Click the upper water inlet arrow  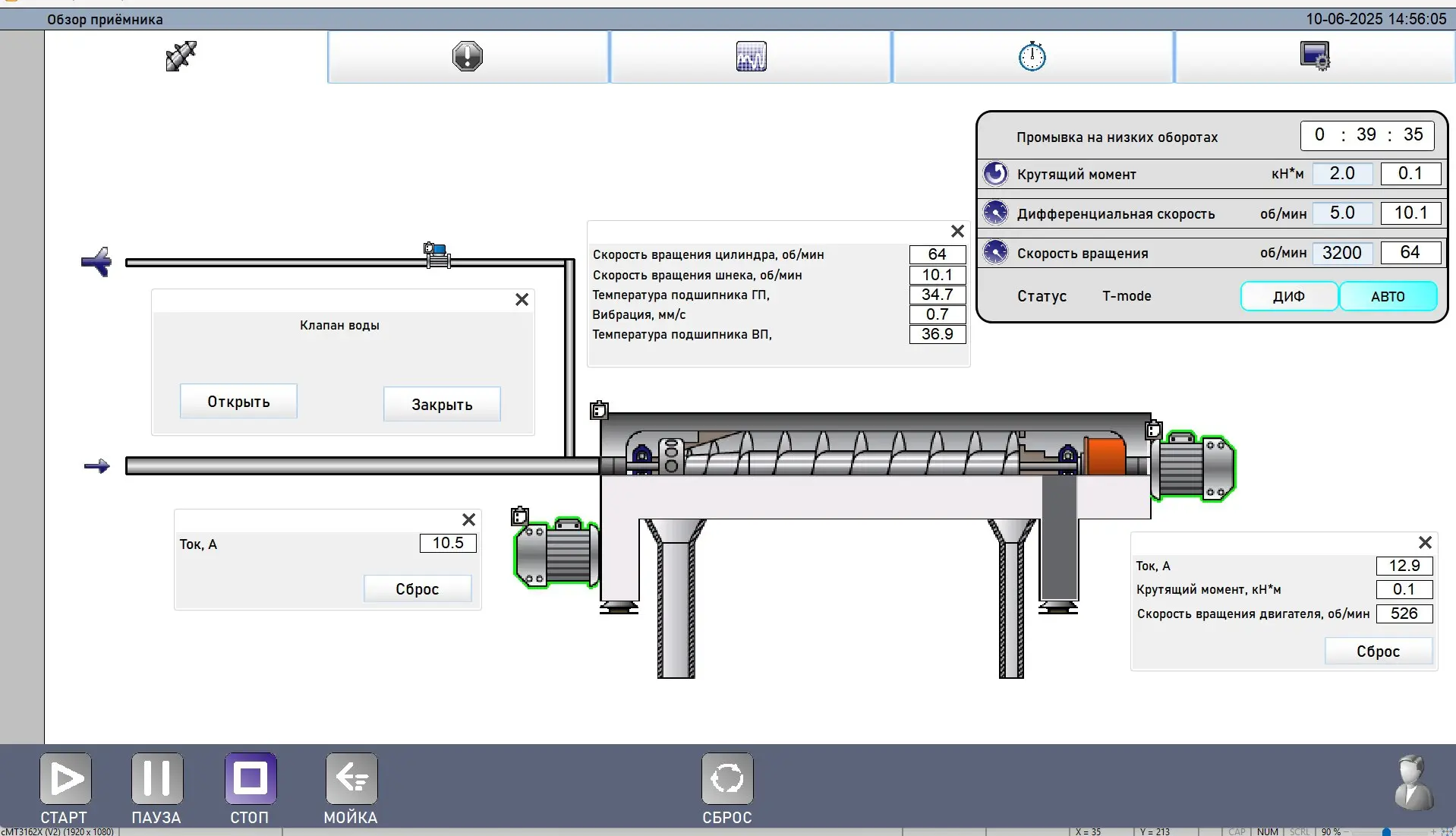point(96,262)
